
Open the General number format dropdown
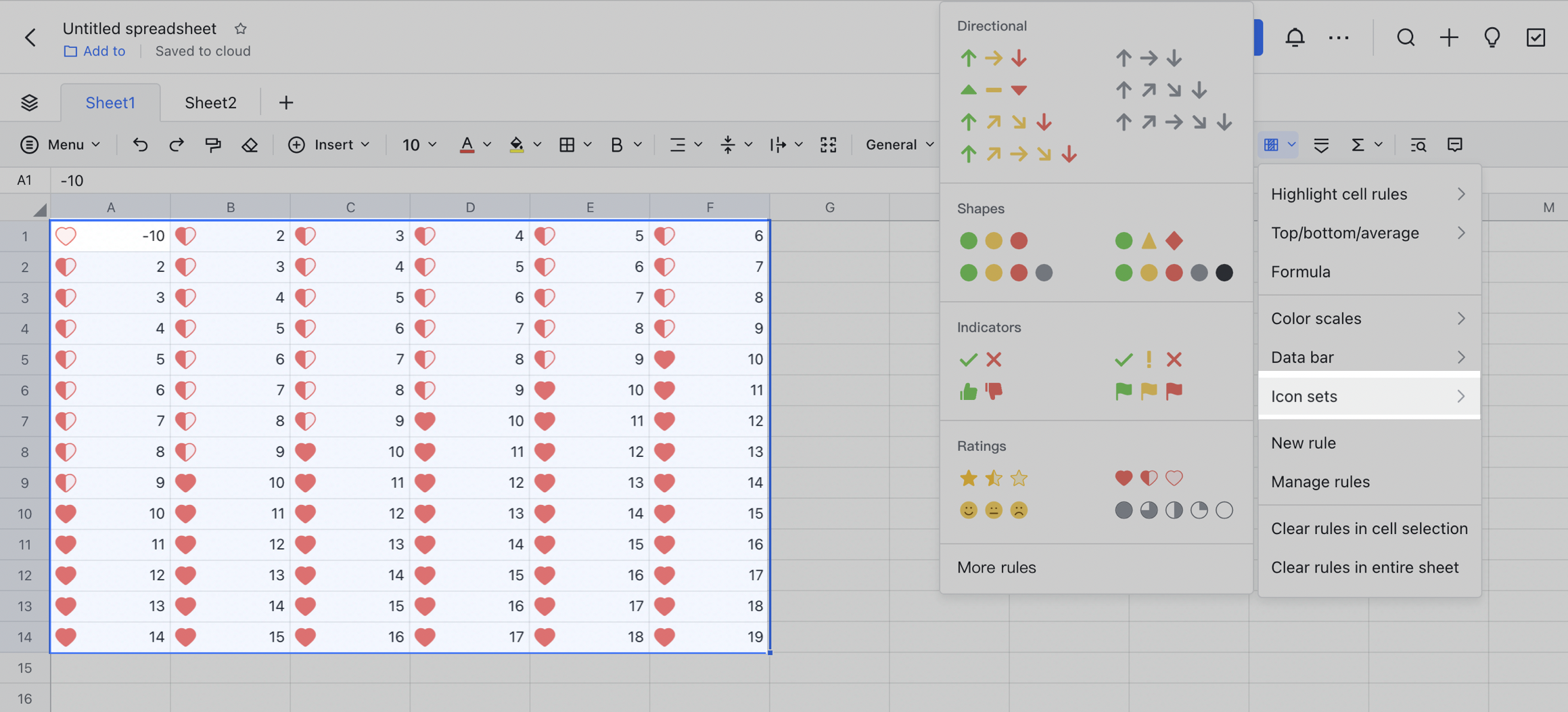click(898, 144)
